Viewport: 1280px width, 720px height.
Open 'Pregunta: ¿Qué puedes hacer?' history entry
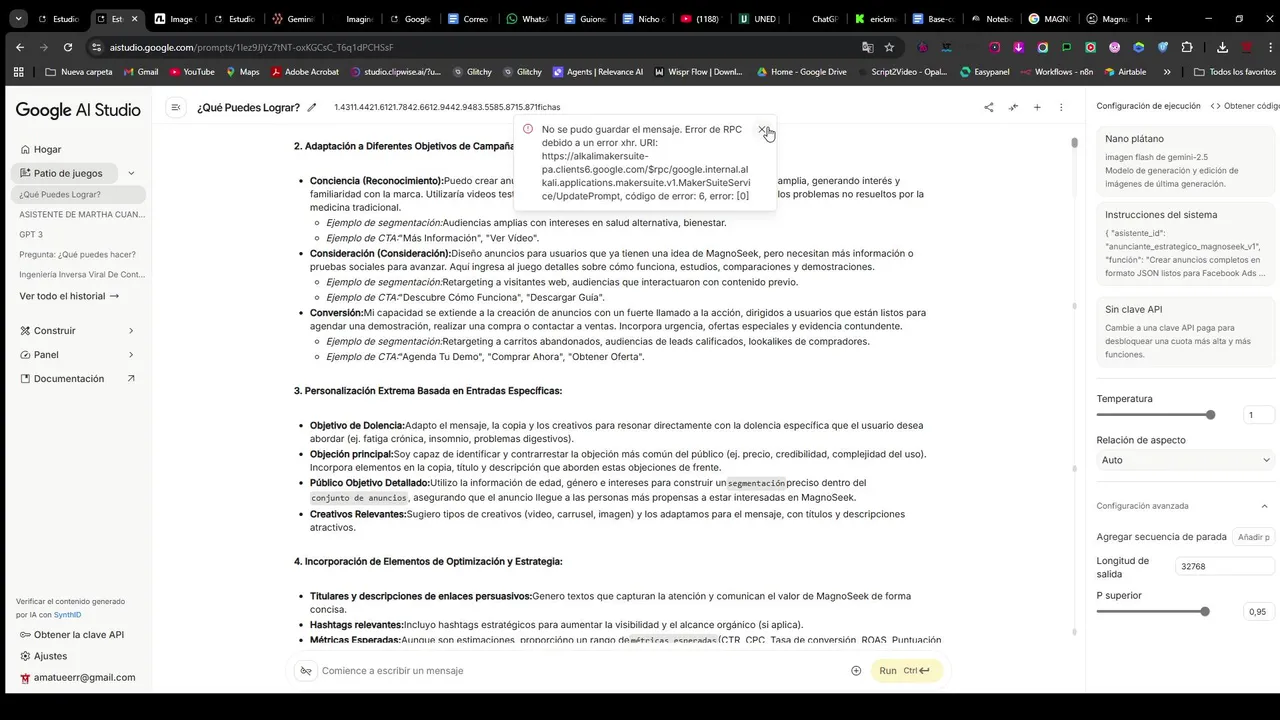click(x=78, y=254)
